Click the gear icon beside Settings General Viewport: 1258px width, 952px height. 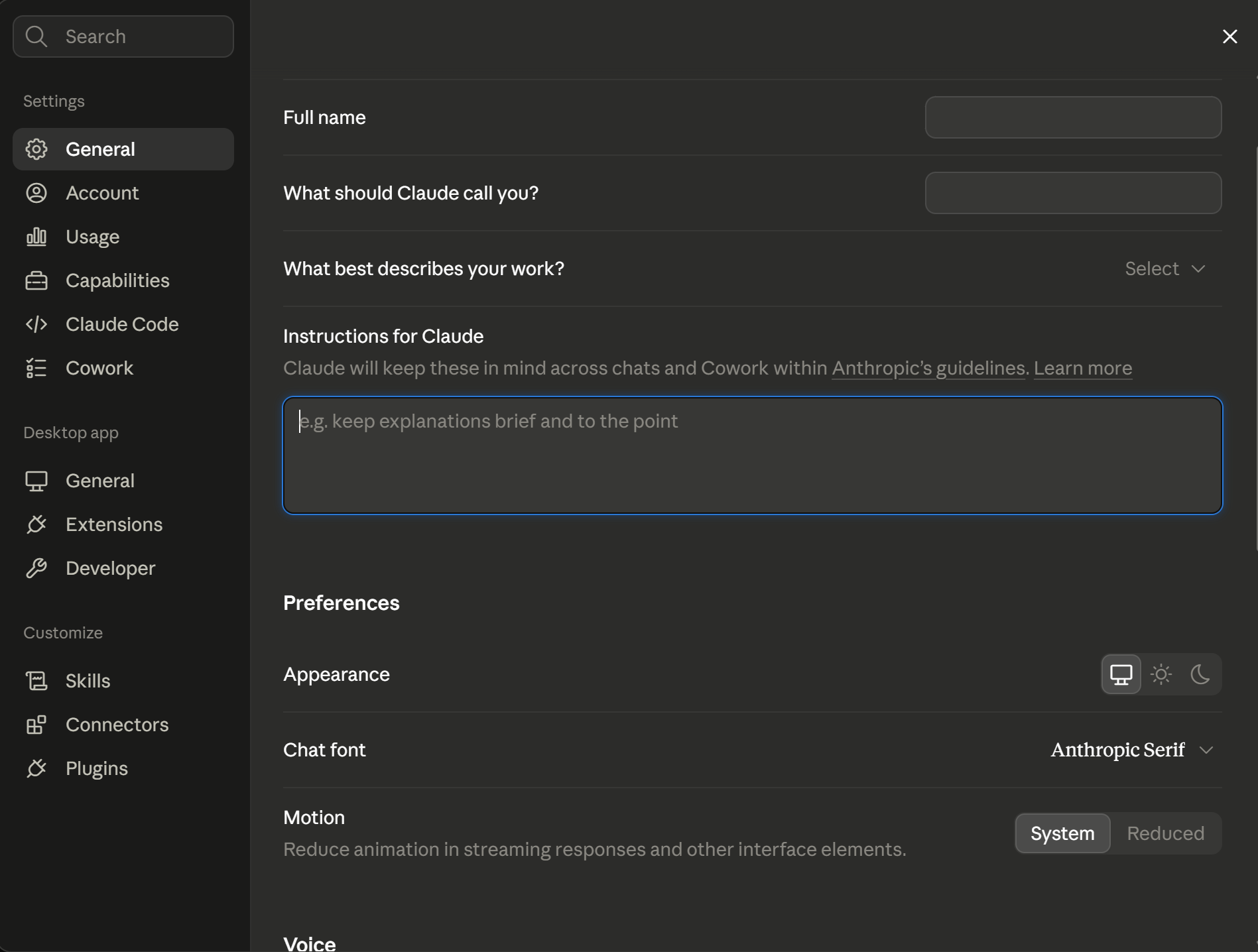pyautogui.click(x=36, y=149)
